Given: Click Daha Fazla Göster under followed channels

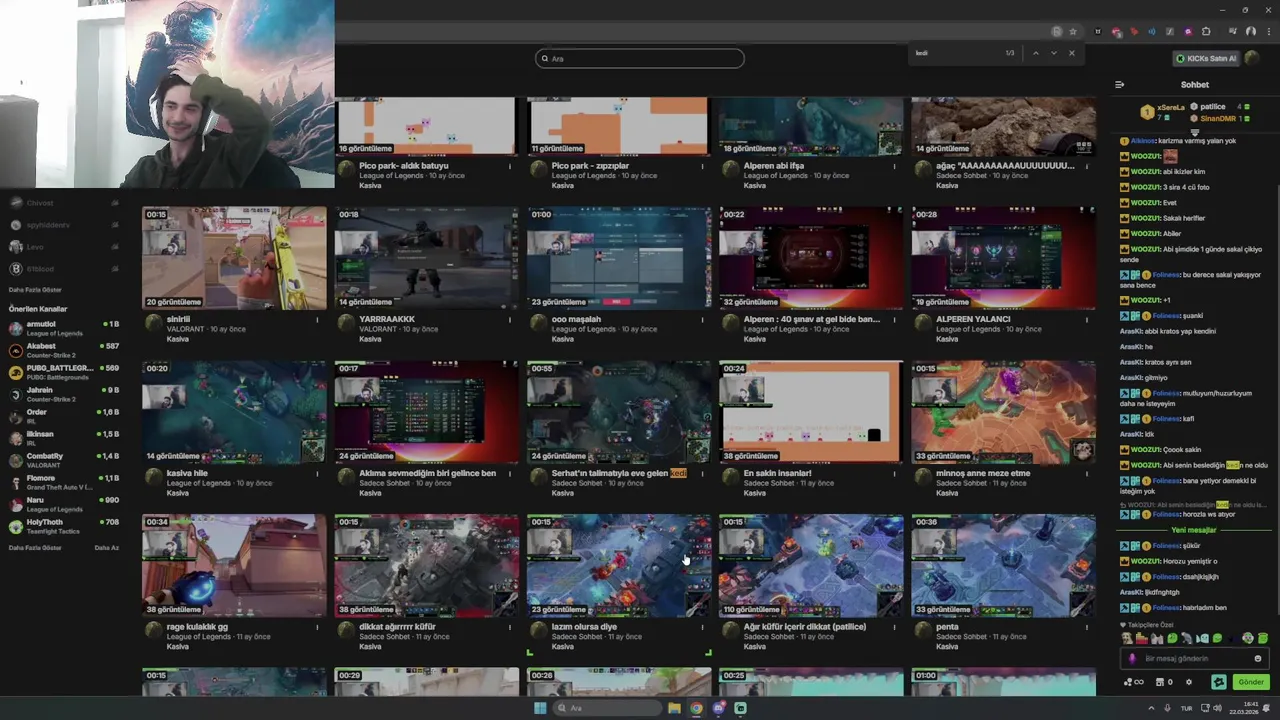Looking at the screenshot, I should pyautogui.click(x=35, y=290).
